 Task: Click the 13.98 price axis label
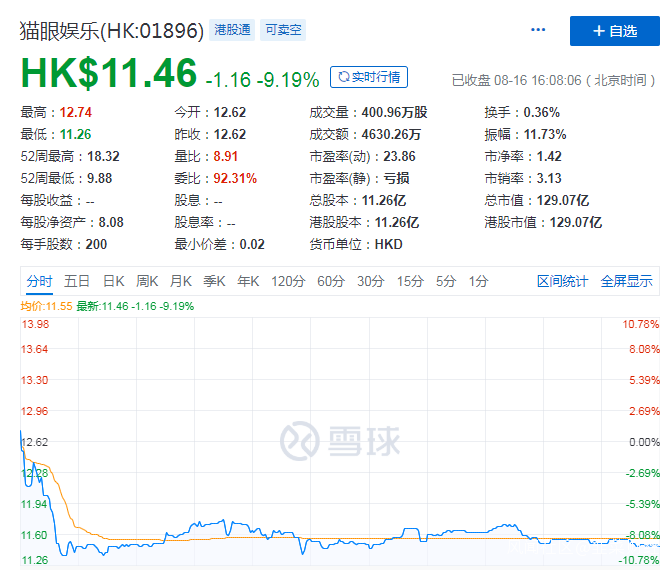click(x=36, y=324)
